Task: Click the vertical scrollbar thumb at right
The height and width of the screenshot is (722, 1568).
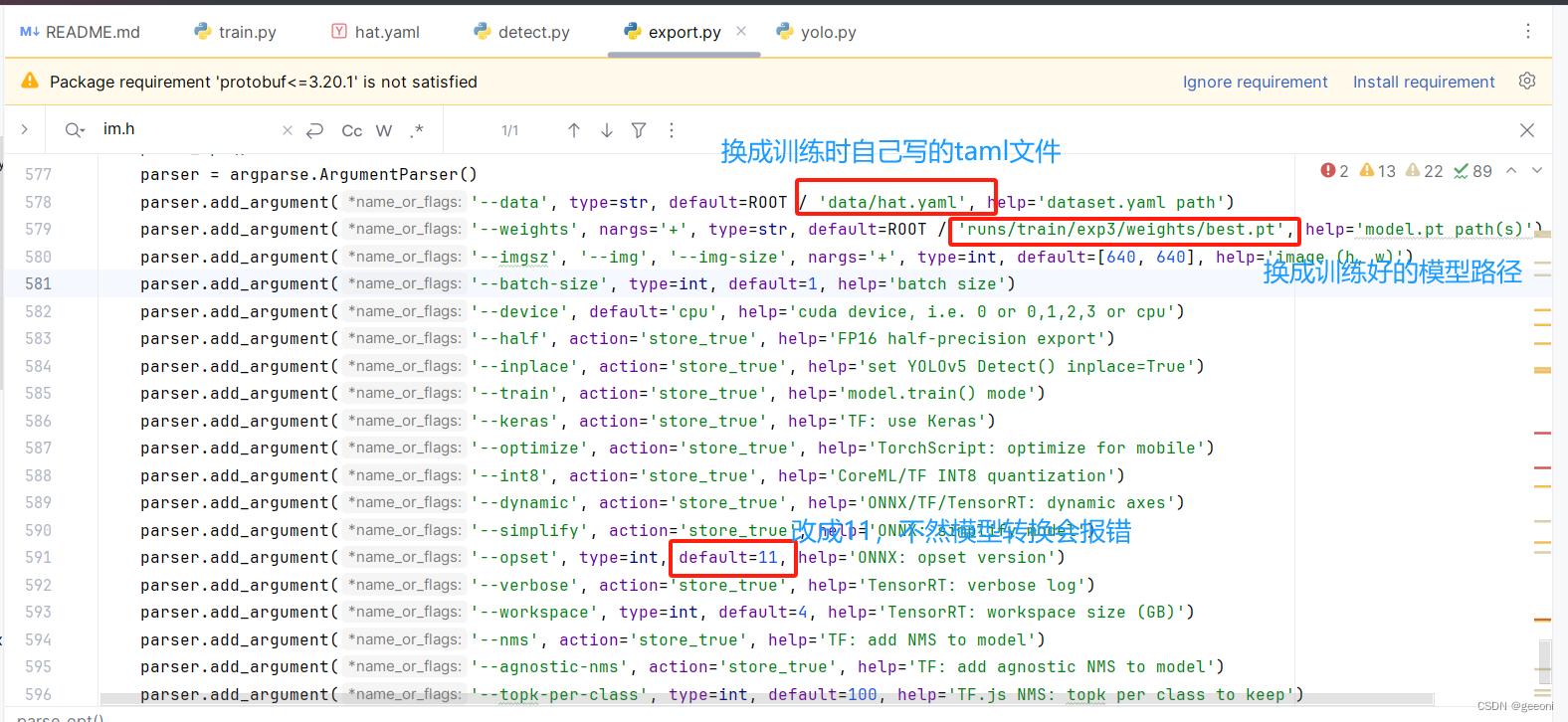Action: 1544,662
